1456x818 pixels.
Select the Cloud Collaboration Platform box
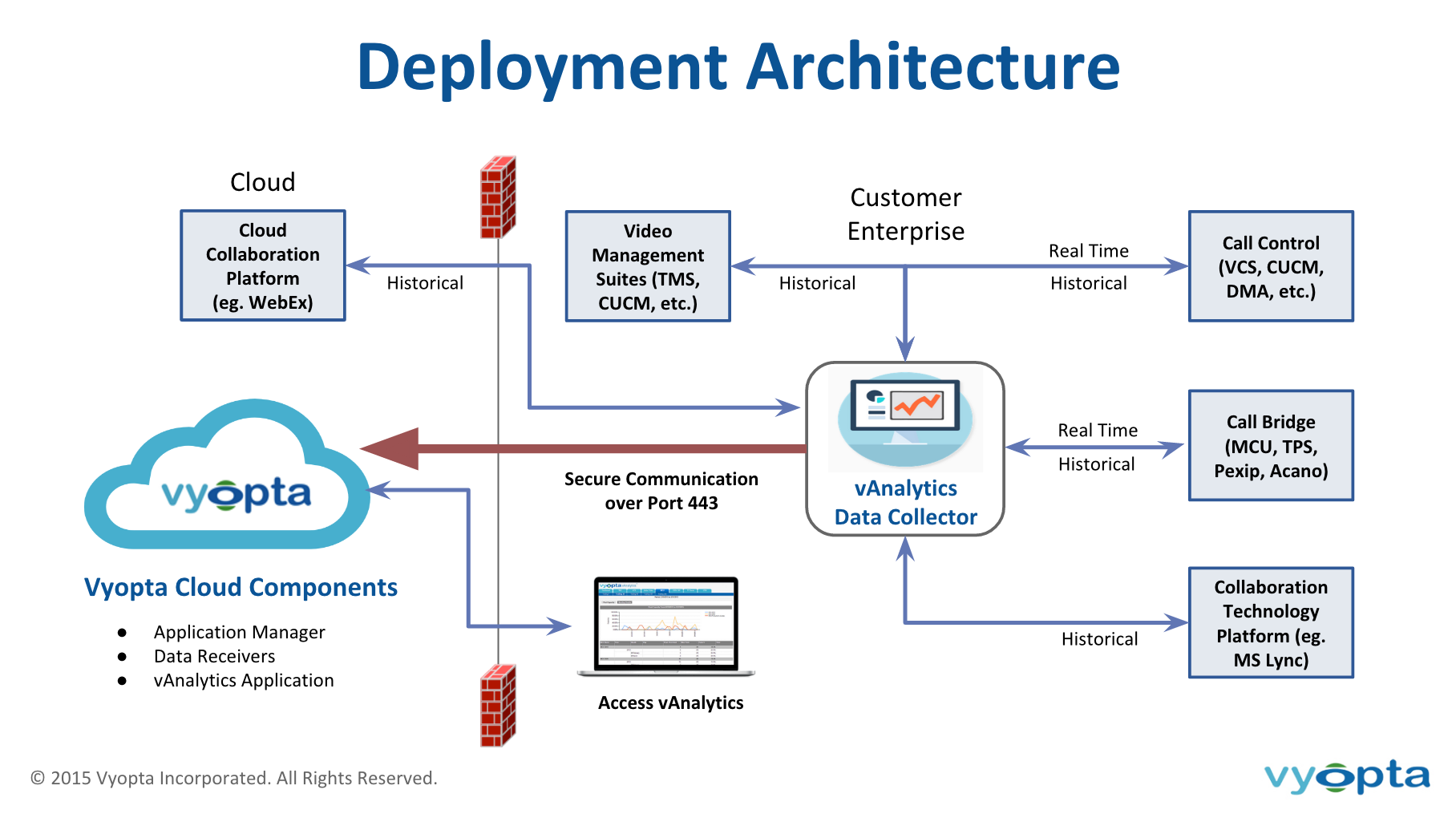pos(263,265)
